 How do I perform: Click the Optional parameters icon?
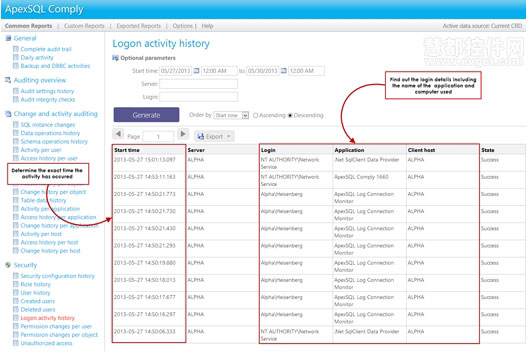(115, 58)
